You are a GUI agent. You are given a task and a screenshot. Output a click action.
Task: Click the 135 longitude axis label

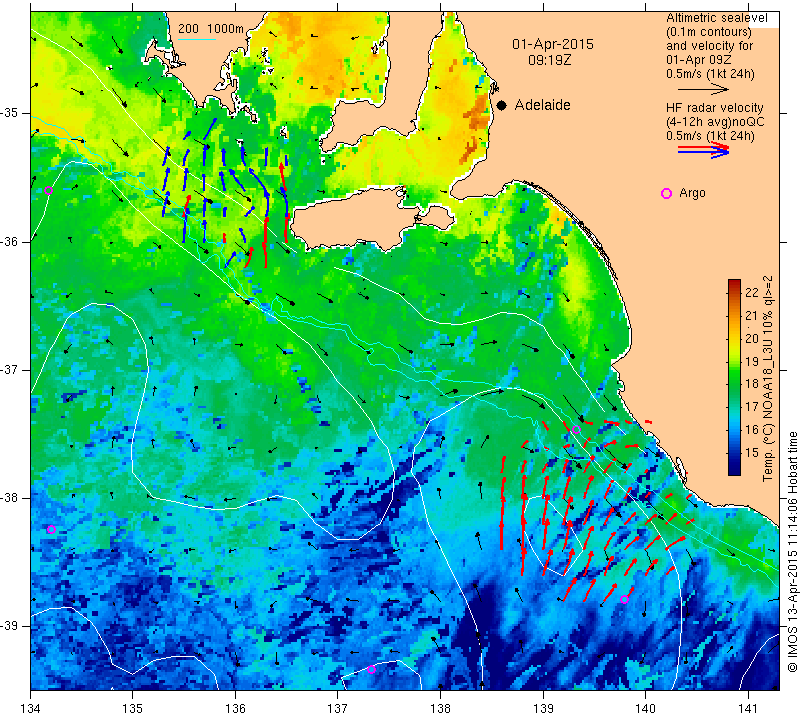133,709
